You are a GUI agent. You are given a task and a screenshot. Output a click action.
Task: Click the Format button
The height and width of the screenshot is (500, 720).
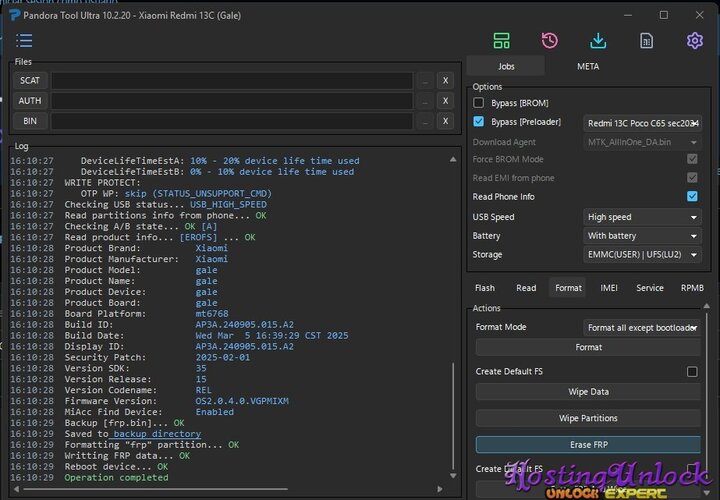coord(588,348)
